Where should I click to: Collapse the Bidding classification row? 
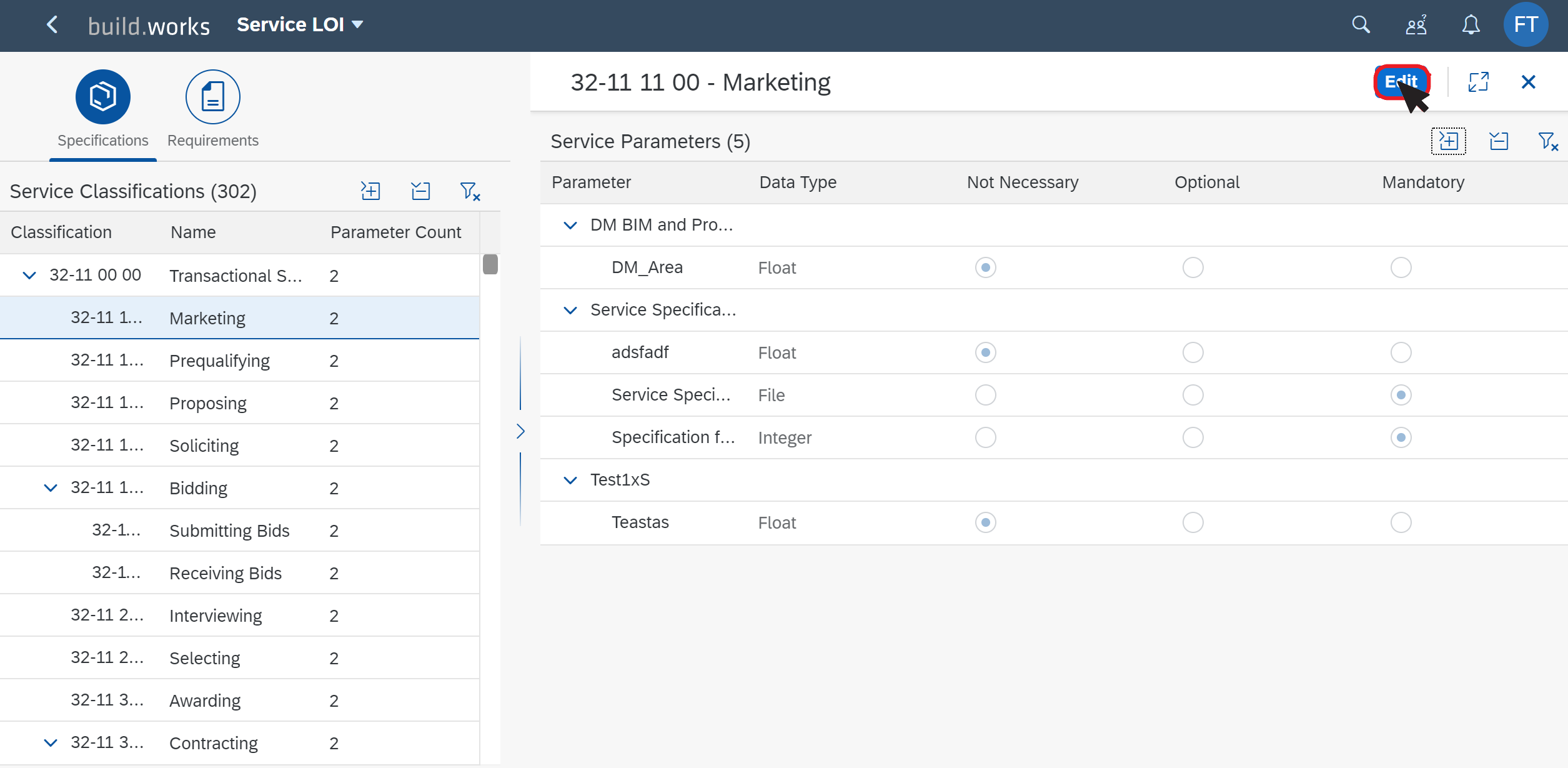pyautogui.click(x=51, y=487)
